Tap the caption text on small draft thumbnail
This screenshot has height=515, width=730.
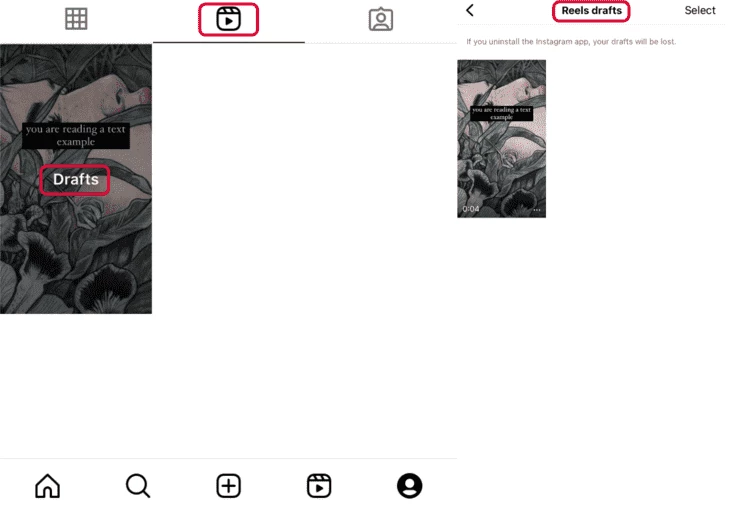[501, 113]
